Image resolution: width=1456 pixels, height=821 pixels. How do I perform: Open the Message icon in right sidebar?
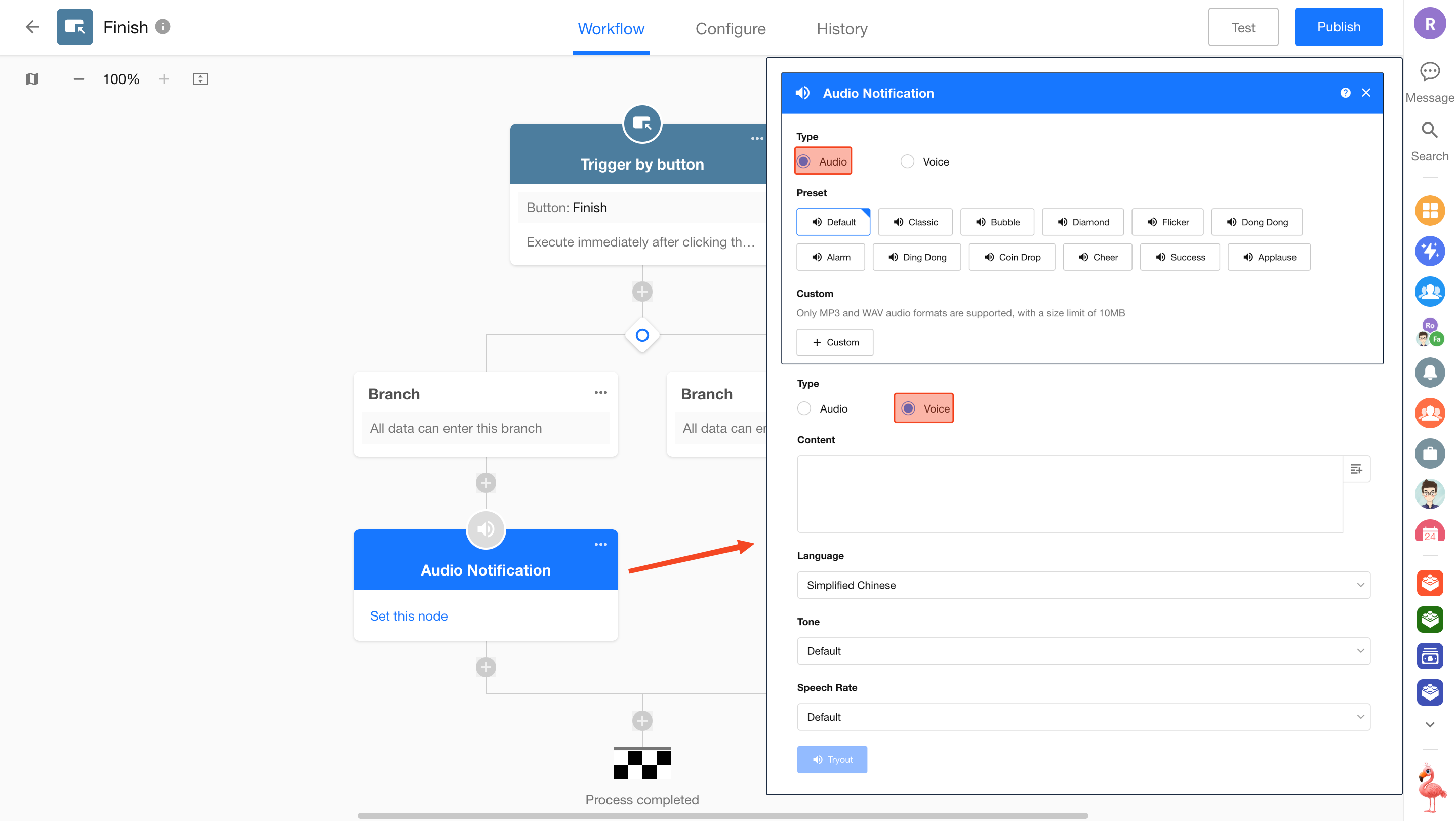click(x=1430, y=72)
